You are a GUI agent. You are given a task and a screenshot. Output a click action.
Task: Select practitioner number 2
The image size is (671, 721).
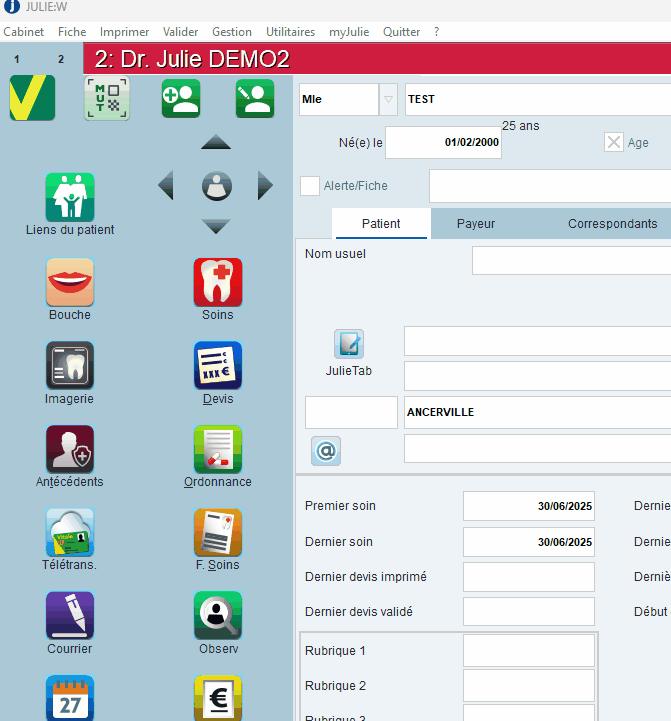coord(61,59)
